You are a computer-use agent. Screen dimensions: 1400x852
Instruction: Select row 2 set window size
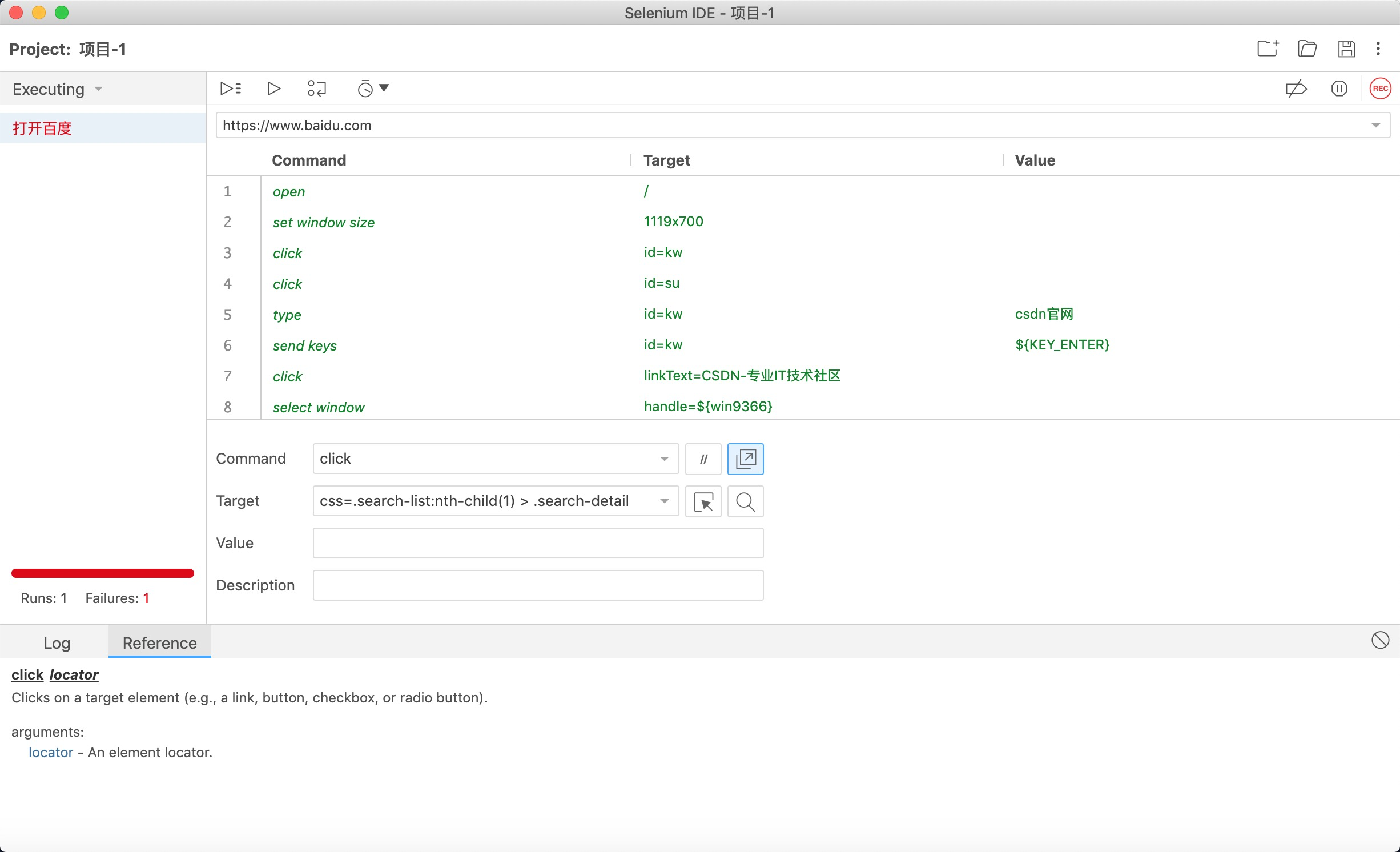(x=803, y=222)
